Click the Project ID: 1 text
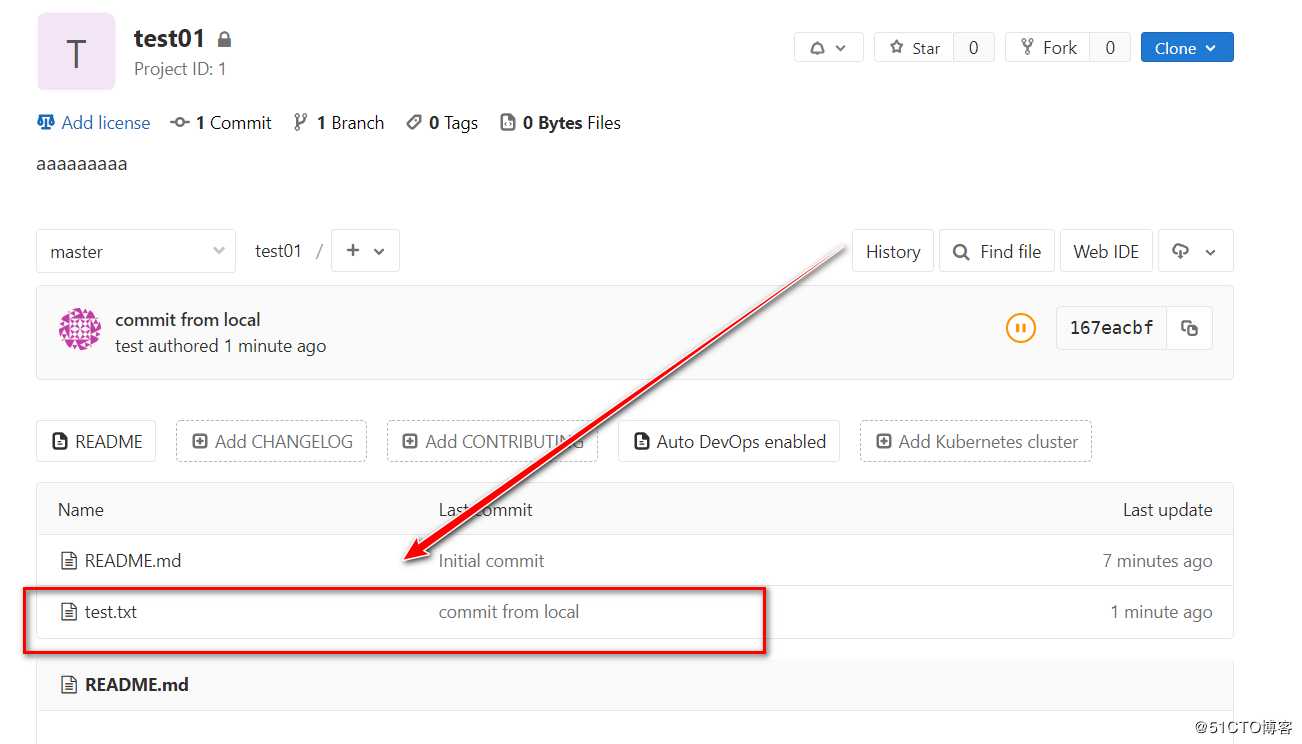The width and height of the screenshot is (1302, 744). (180, 69)
